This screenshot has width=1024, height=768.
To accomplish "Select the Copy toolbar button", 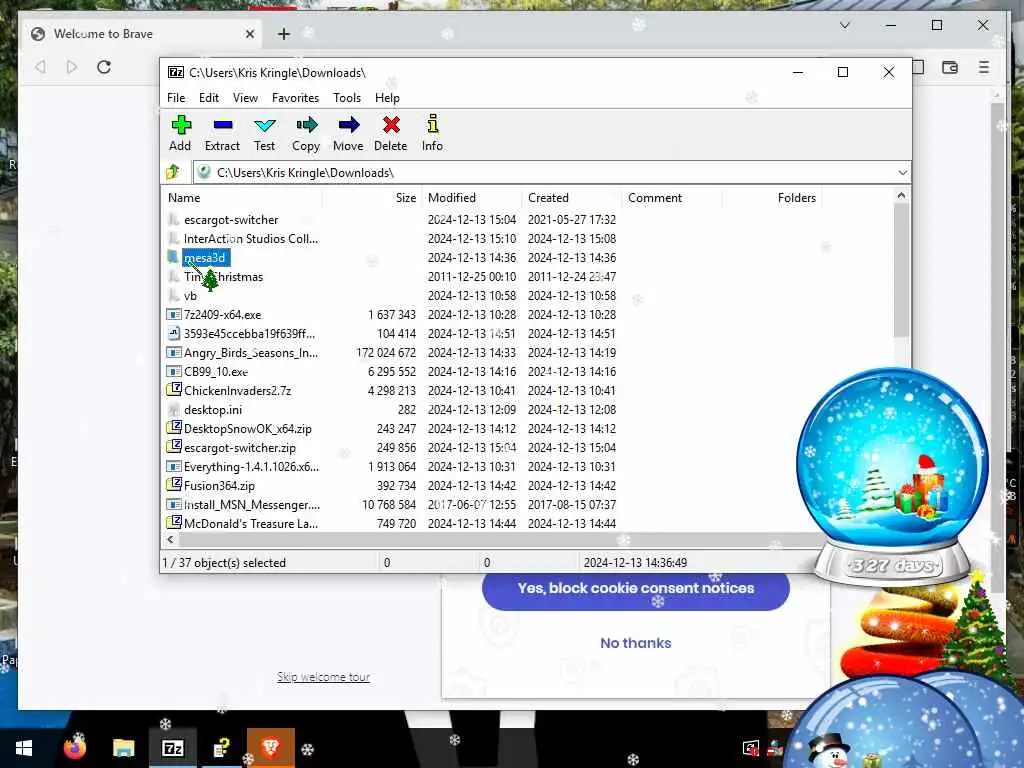I will click(x=306, y=134).
